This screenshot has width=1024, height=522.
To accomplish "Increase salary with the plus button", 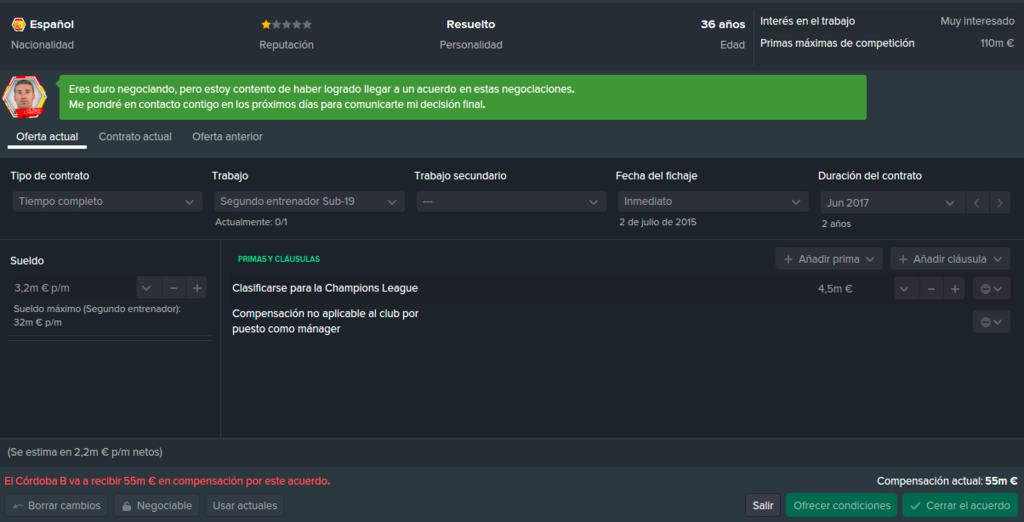I will [197, 287].
